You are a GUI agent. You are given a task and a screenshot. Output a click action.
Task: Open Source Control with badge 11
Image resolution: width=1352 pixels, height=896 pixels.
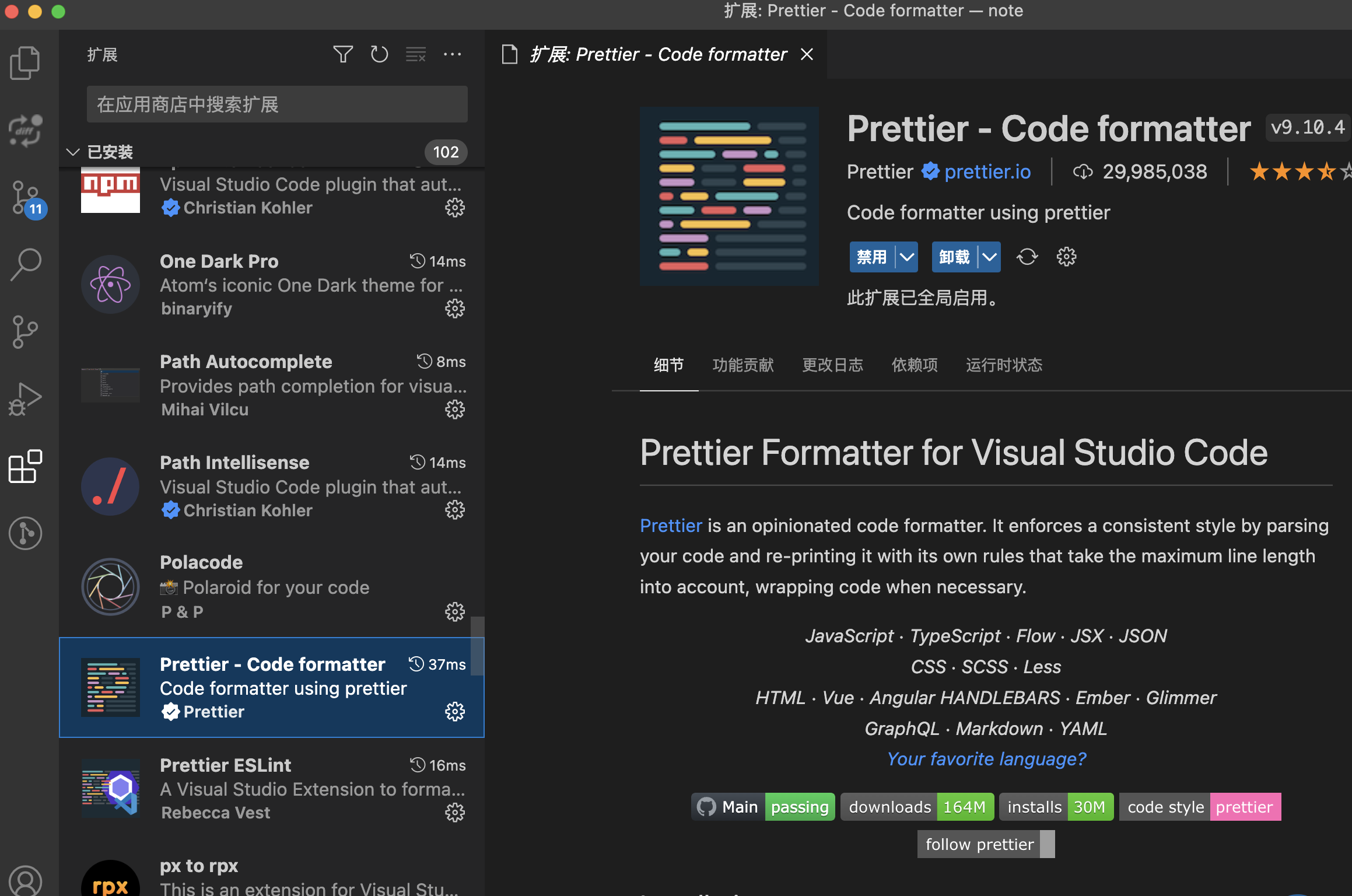pyautogui.click(x=27, y=198)
